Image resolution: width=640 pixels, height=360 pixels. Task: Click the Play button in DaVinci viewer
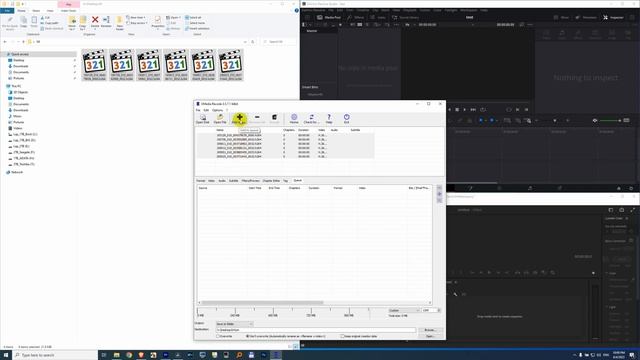464,109
